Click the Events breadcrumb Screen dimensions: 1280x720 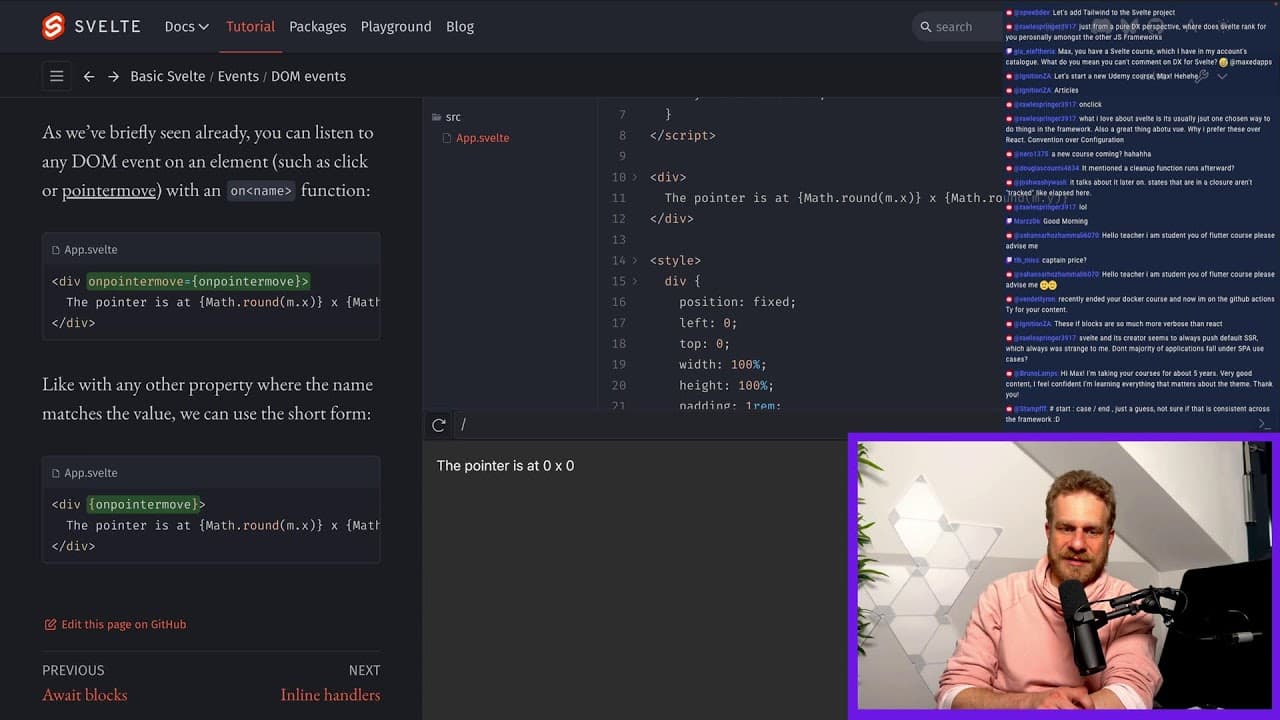[238, 76]
